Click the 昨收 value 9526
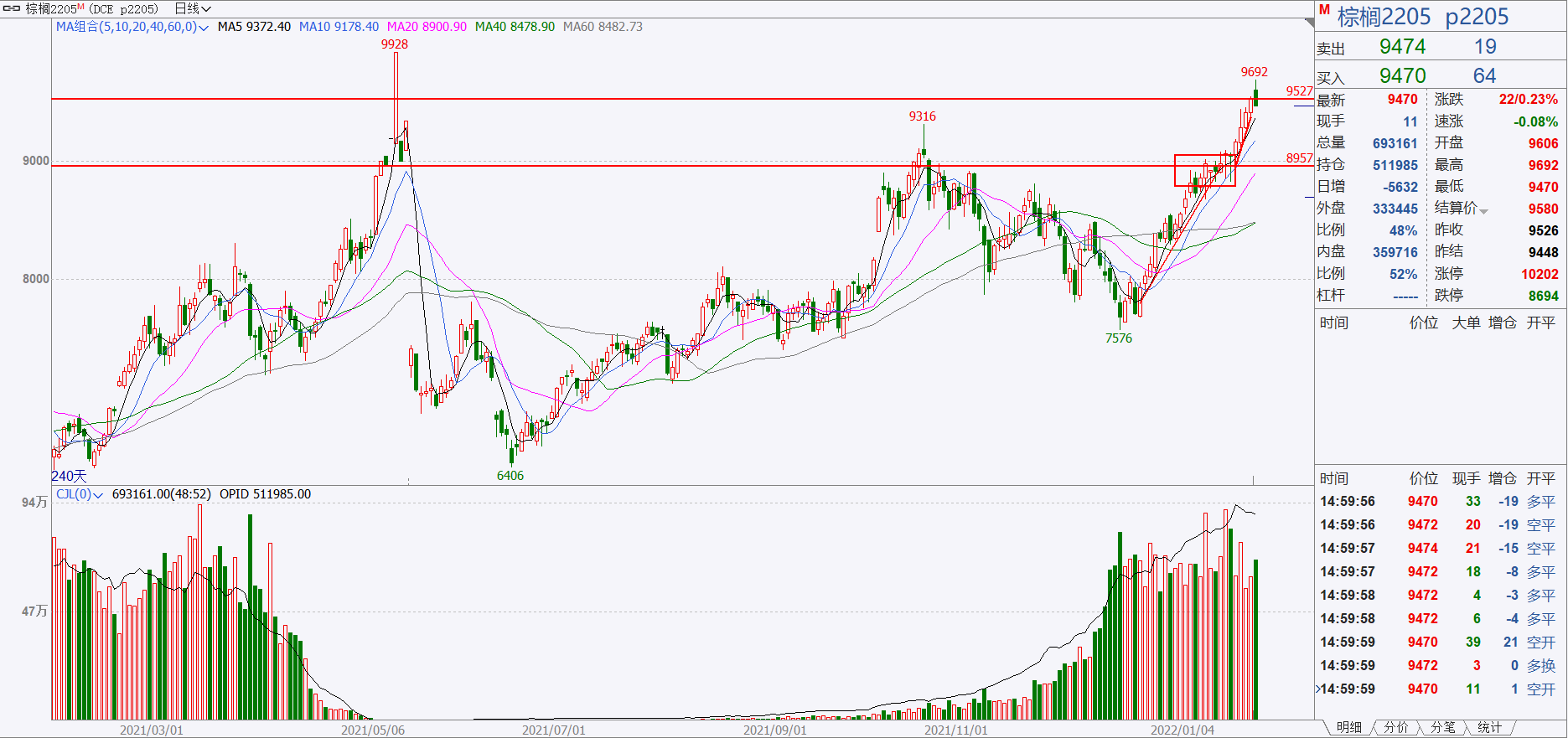 point(1544,230)
